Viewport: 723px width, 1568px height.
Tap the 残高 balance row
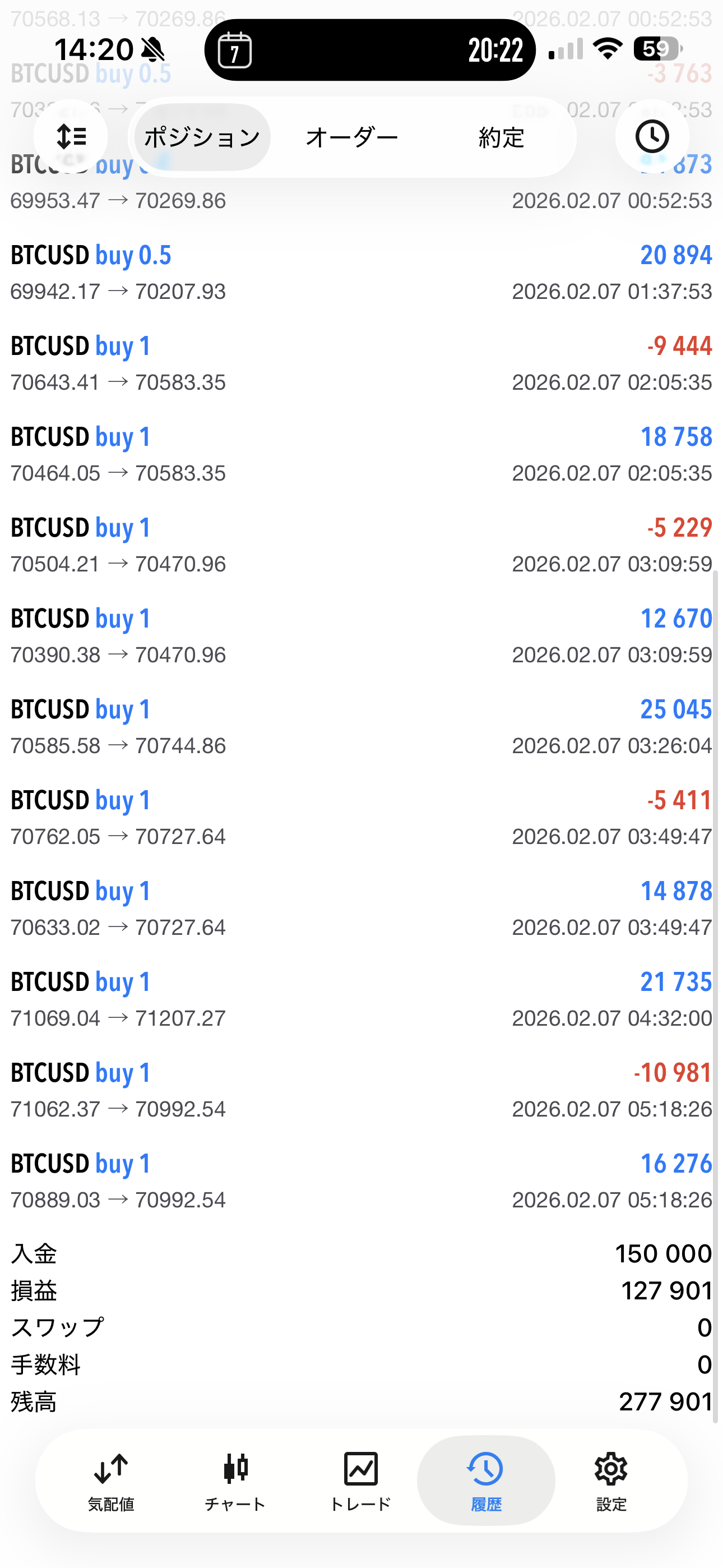point(361,1401)
